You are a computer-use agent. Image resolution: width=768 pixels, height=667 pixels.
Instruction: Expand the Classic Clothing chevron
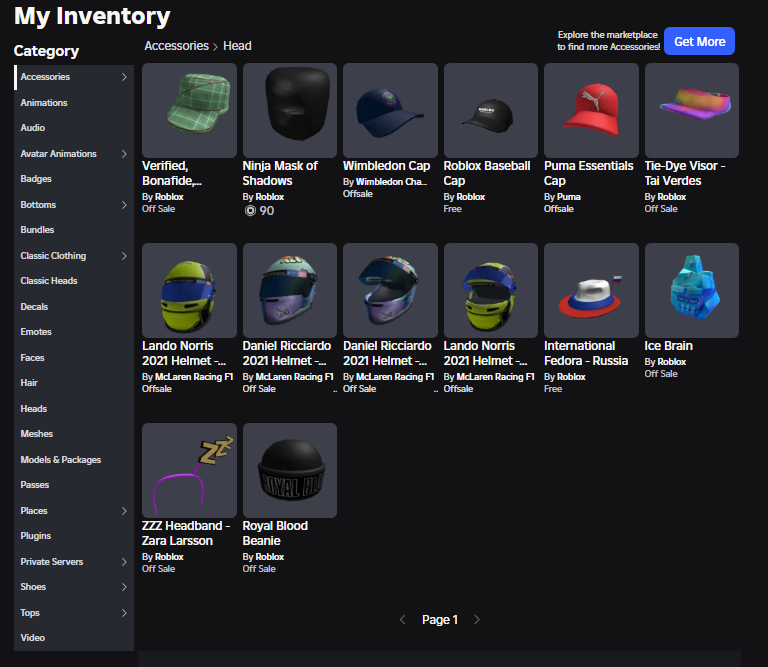coord(124,256)
